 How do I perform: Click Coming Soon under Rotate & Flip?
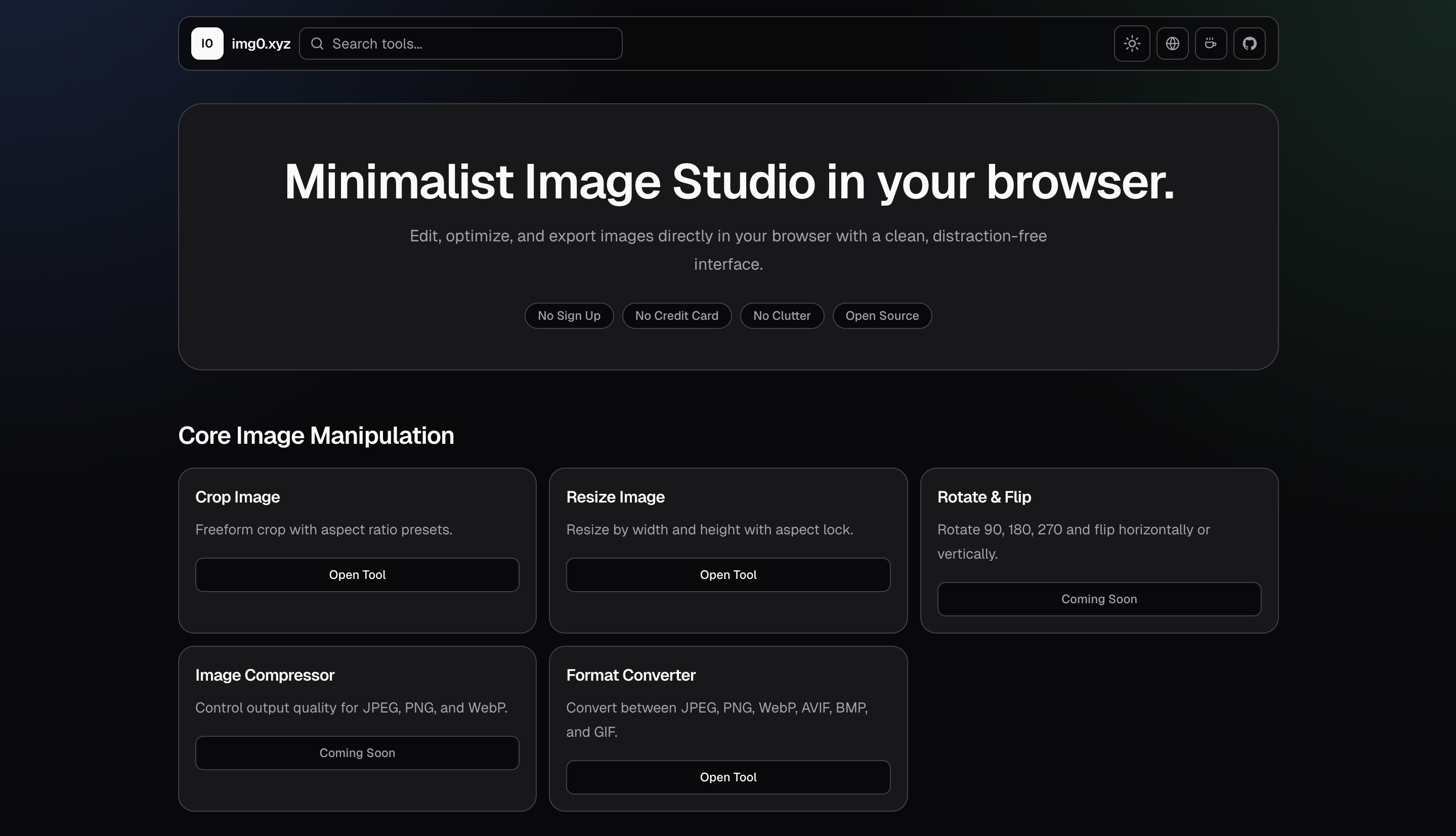pos(1098,599)
